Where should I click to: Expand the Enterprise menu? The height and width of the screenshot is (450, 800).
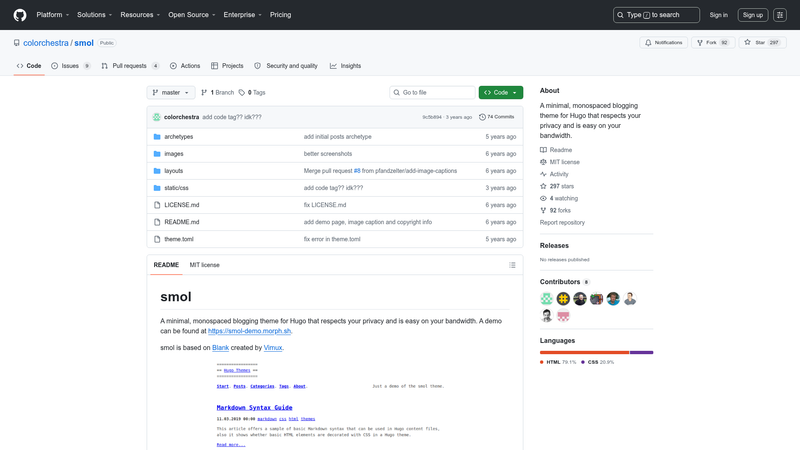[x=242, y=15]
